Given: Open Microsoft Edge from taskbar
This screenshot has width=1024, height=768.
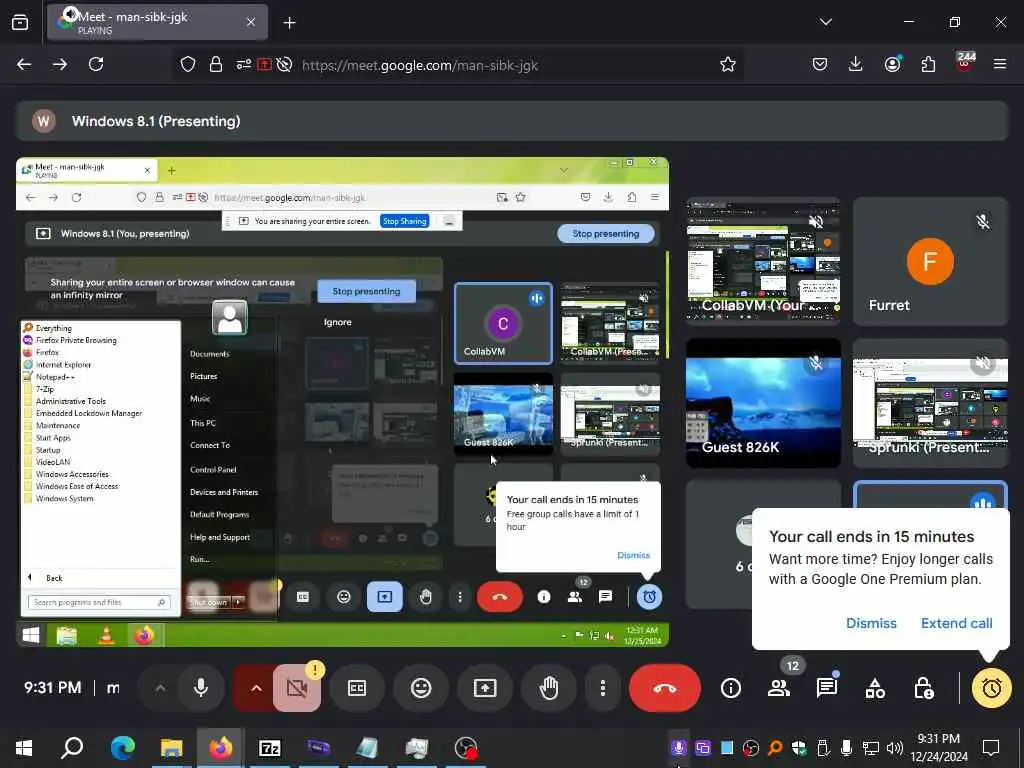Looking at the screenshot, I should pos(122,748).
